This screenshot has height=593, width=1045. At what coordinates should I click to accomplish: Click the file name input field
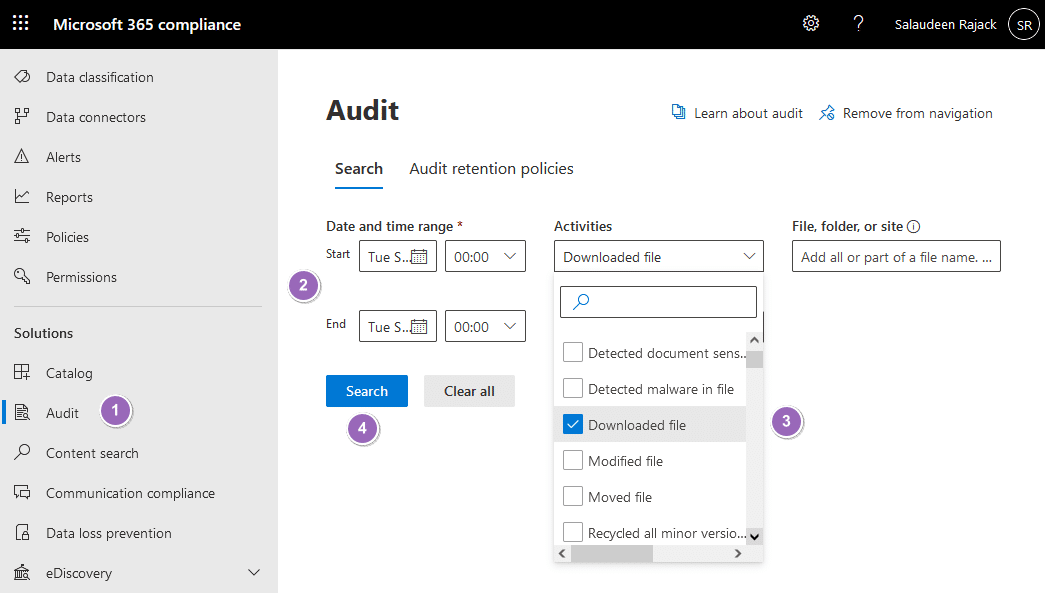895,255
